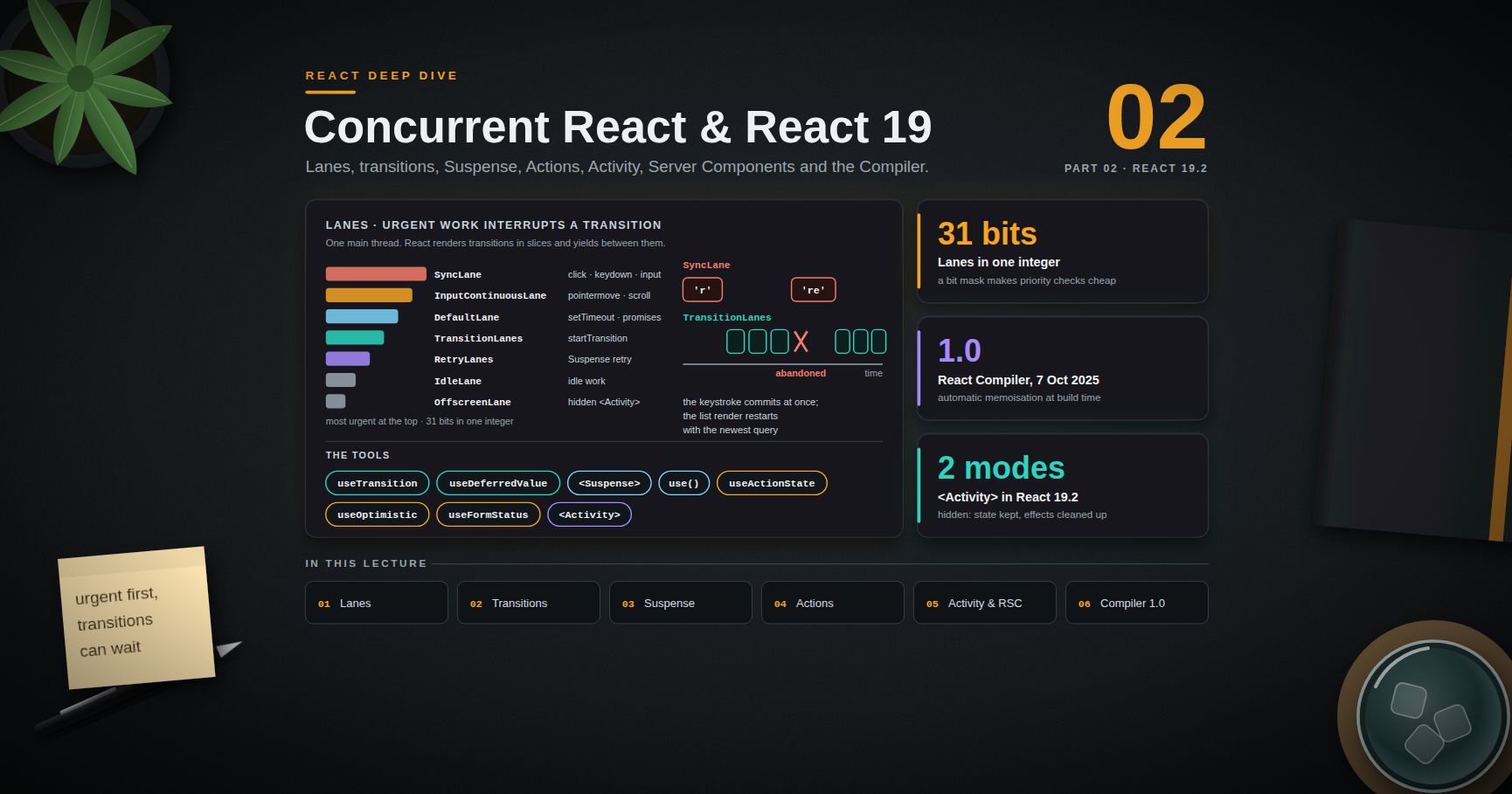1512x794 pixels.
Task: Select the useTransition chip
Action: click(x=378, y=483)
